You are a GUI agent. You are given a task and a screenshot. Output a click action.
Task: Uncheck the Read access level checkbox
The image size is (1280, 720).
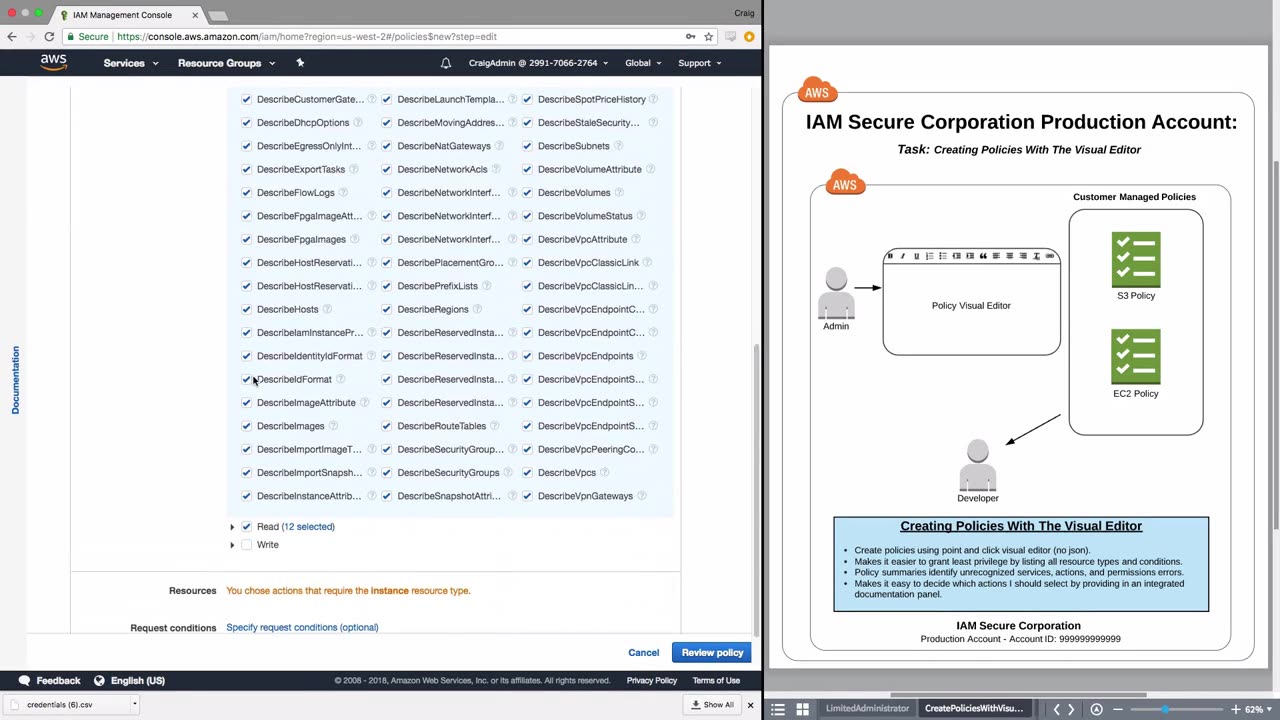[x=246, y=526]
